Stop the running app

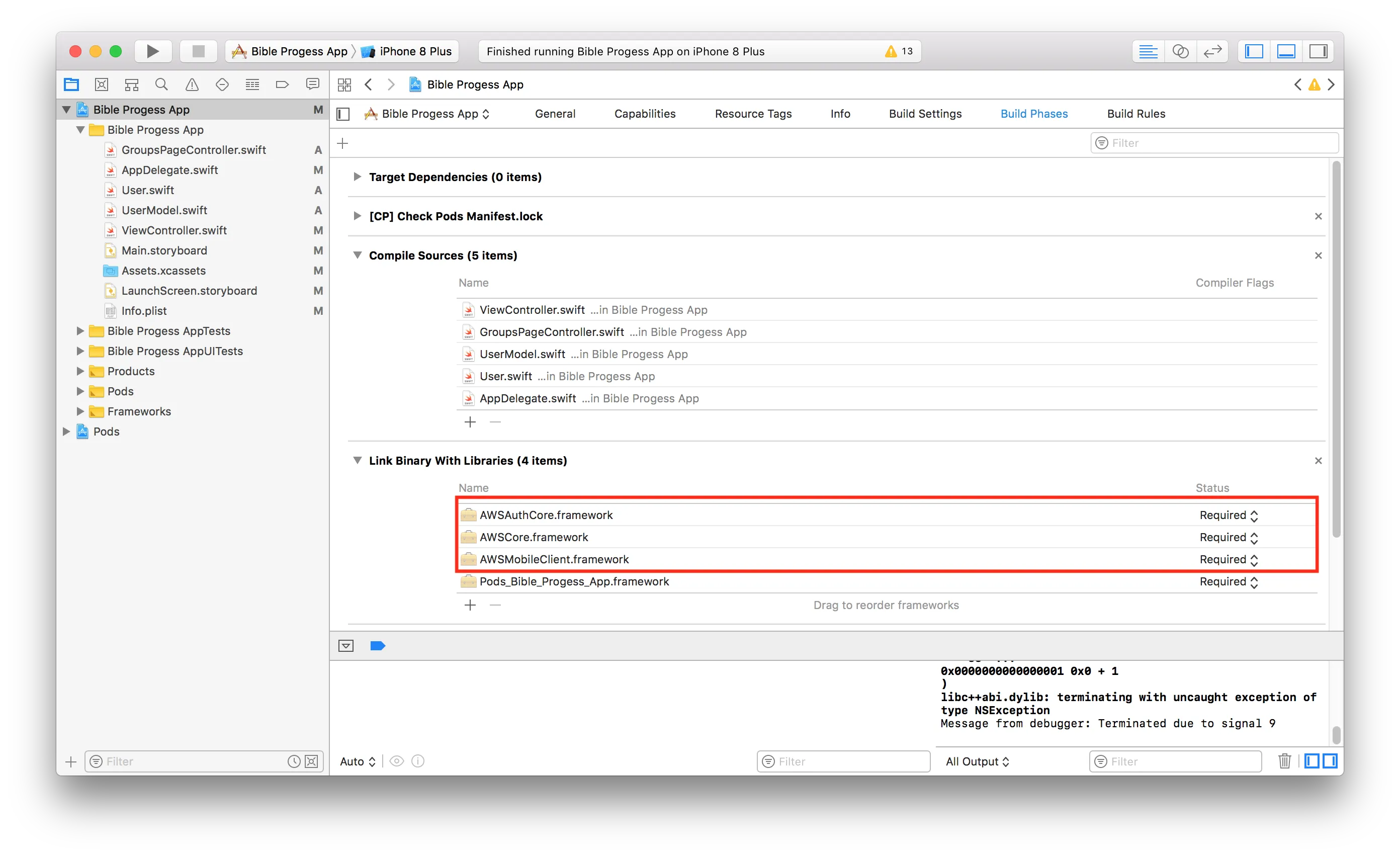point(198,51)
